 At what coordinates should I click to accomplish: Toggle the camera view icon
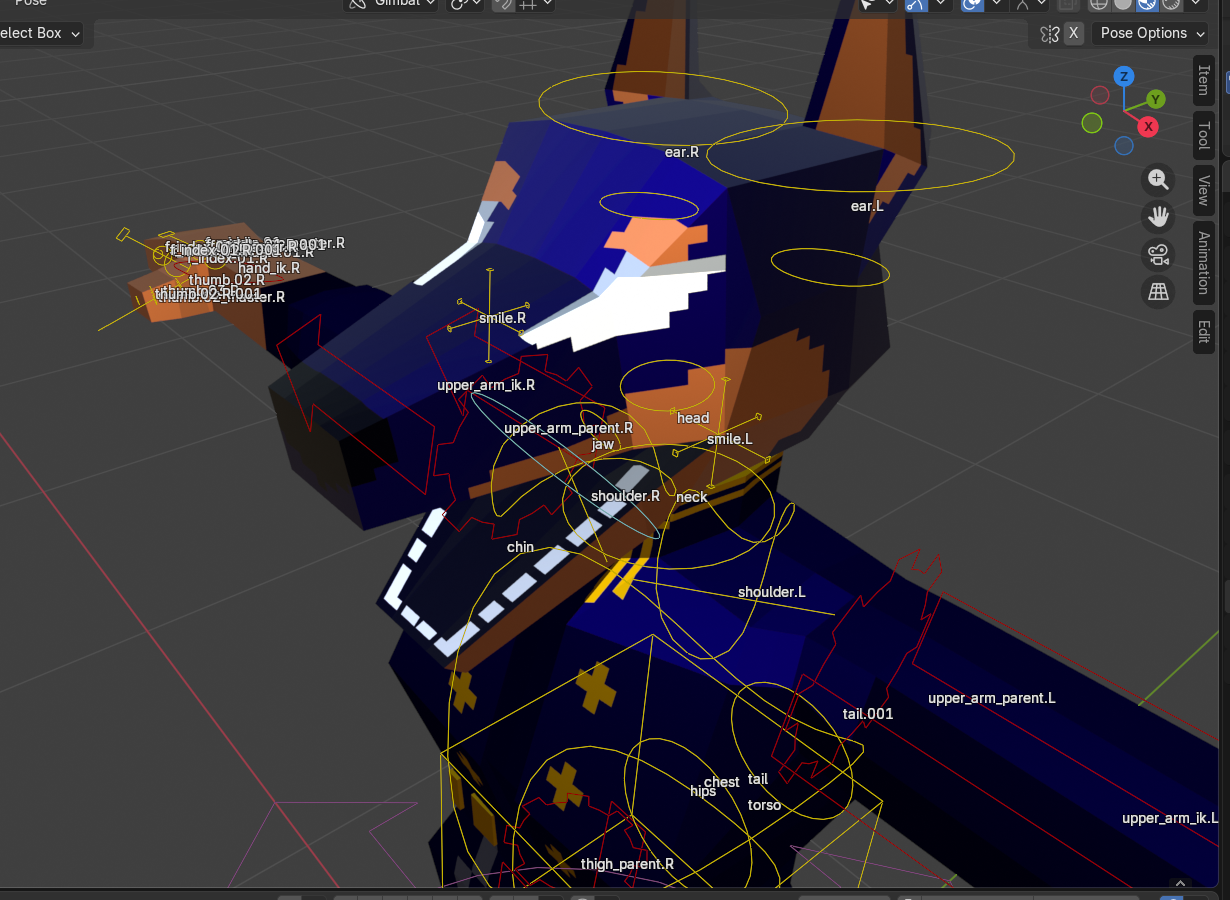pos(1158,254)
